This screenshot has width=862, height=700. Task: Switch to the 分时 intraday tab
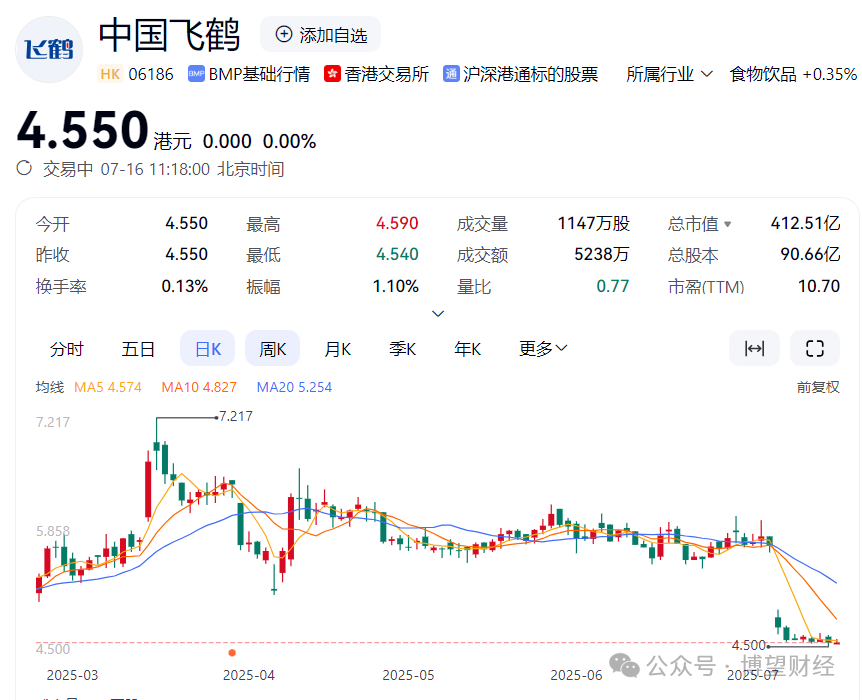(67, 349)
